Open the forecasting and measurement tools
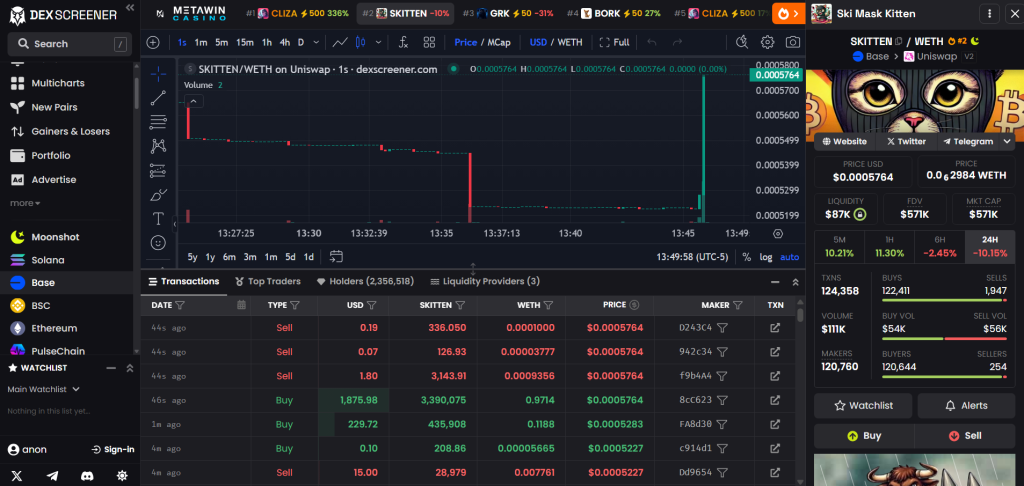Screen dimensions: 1024x486 click(x=158, y=170)
